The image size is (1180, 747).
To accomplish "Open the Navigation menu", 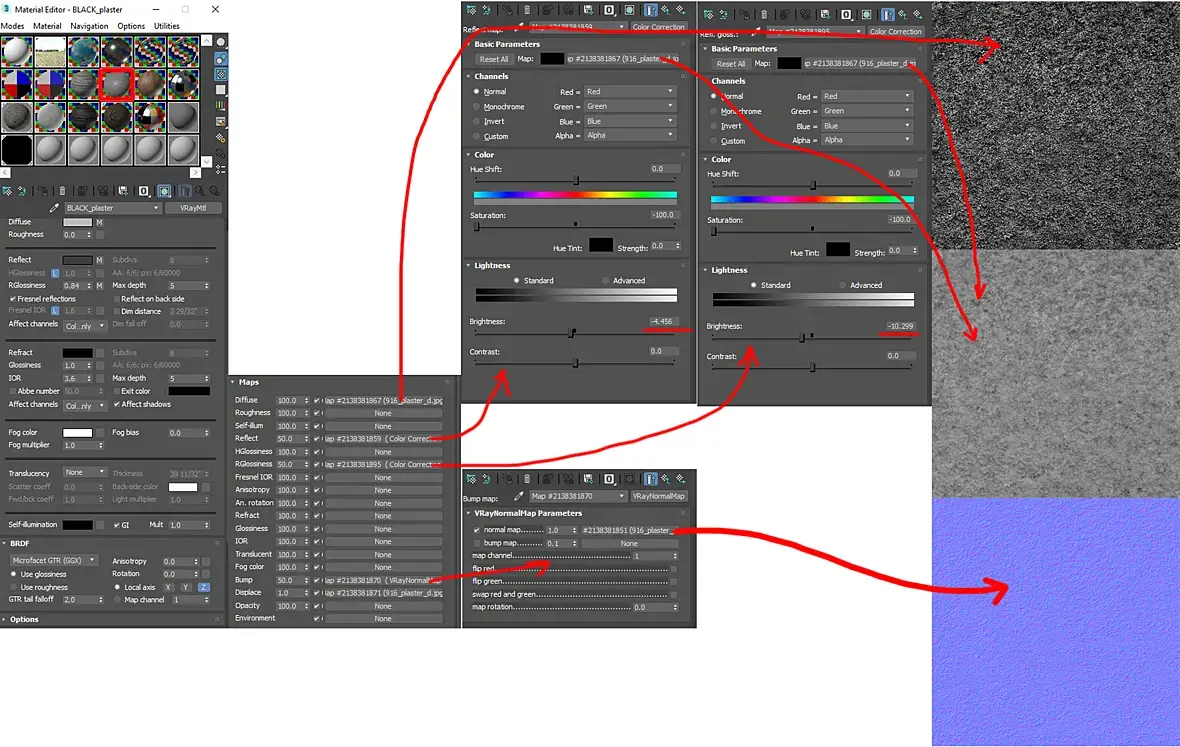I will (x=90, y=26).
